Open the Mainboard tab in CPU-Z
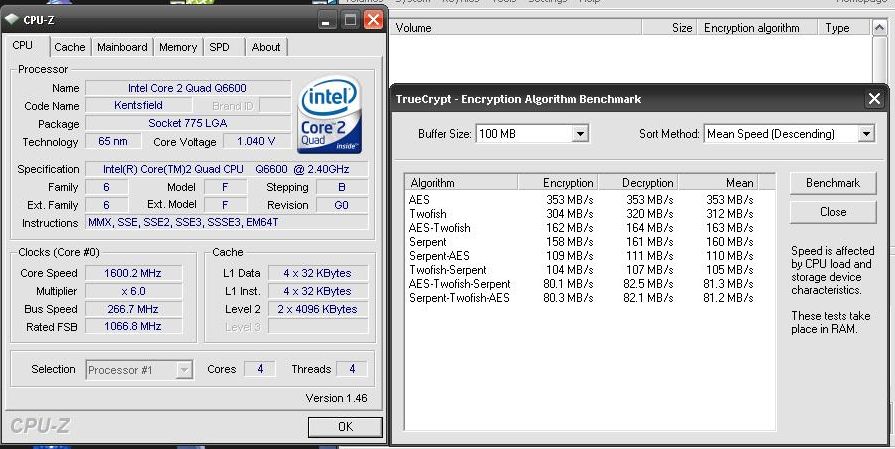Image resolution: width=895 pixels, height=449 pixels. click(122, 47)
